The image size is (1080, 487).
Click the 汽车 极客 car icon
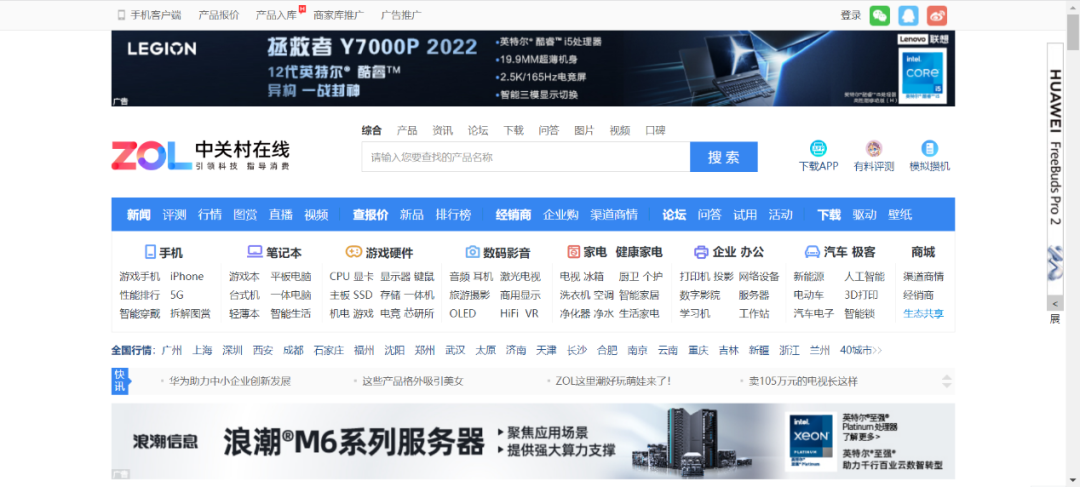click(811, 252)
